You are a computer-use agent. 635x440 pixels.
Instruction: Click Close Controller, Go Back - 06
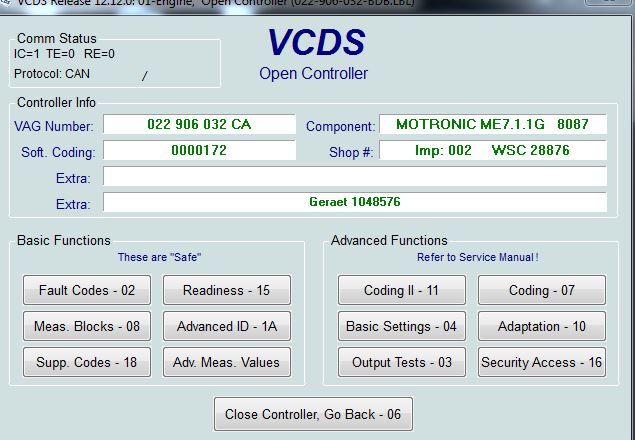pos(313,414)
